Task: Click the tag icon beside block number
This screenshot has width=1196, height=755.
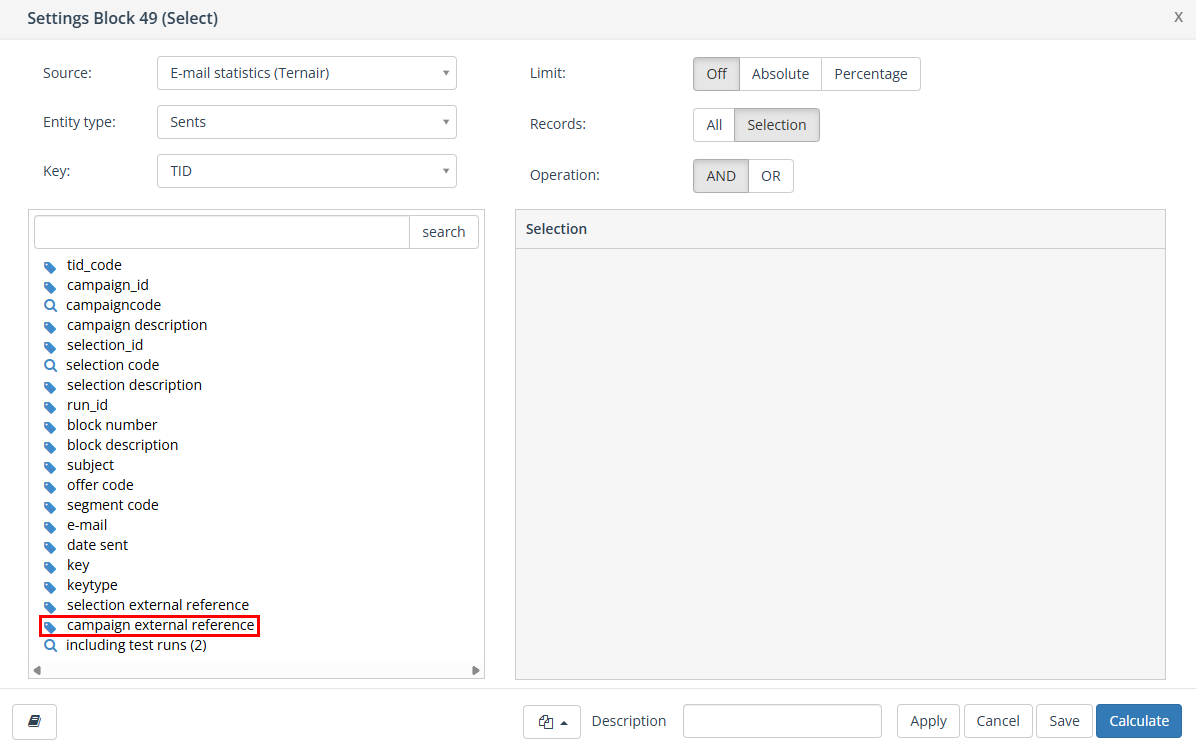Action: (50, 427)
